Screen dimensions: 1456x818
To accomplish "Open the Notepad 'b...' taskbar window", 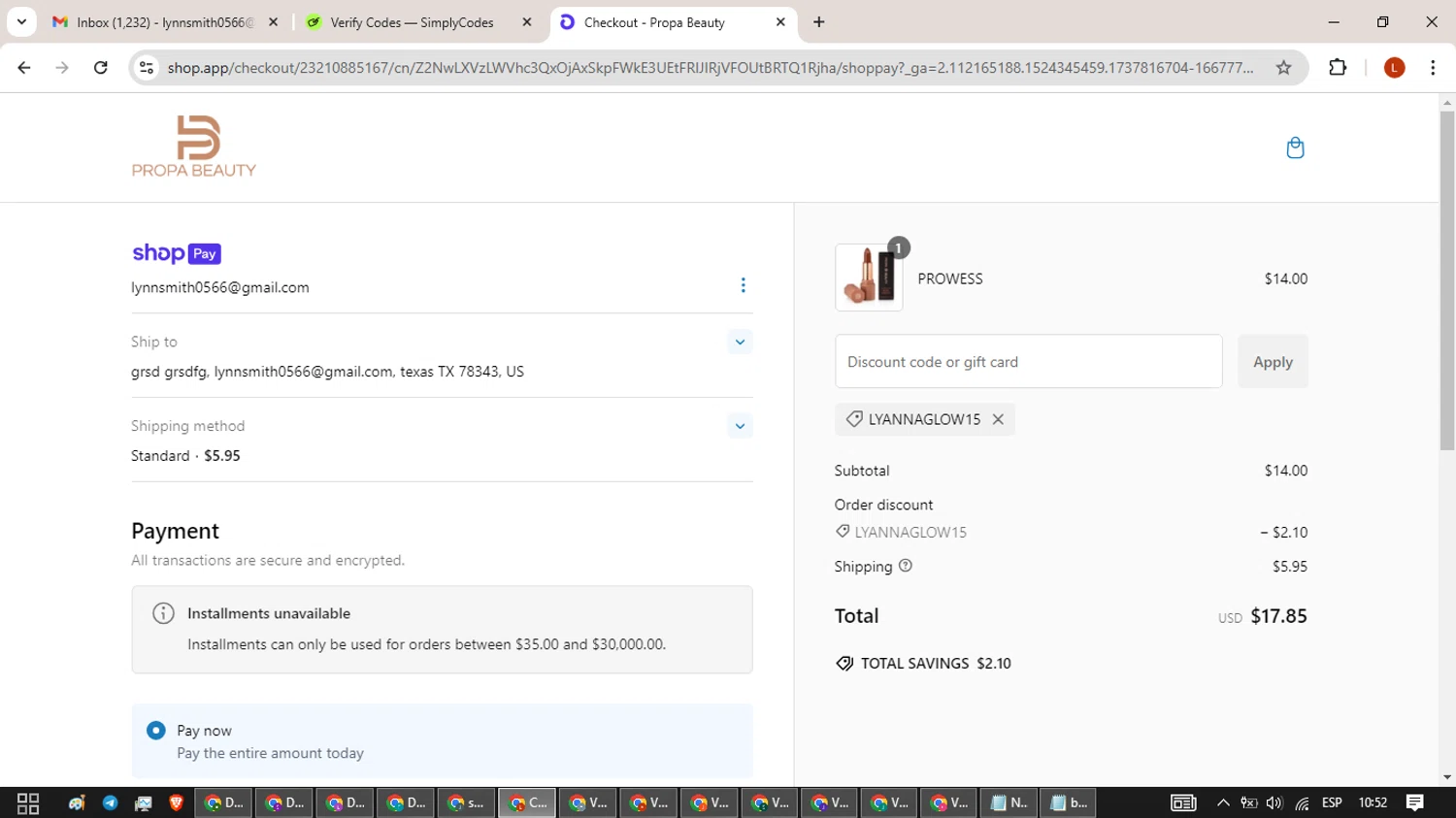I will pyautogui.click(x=1068, y=802).
